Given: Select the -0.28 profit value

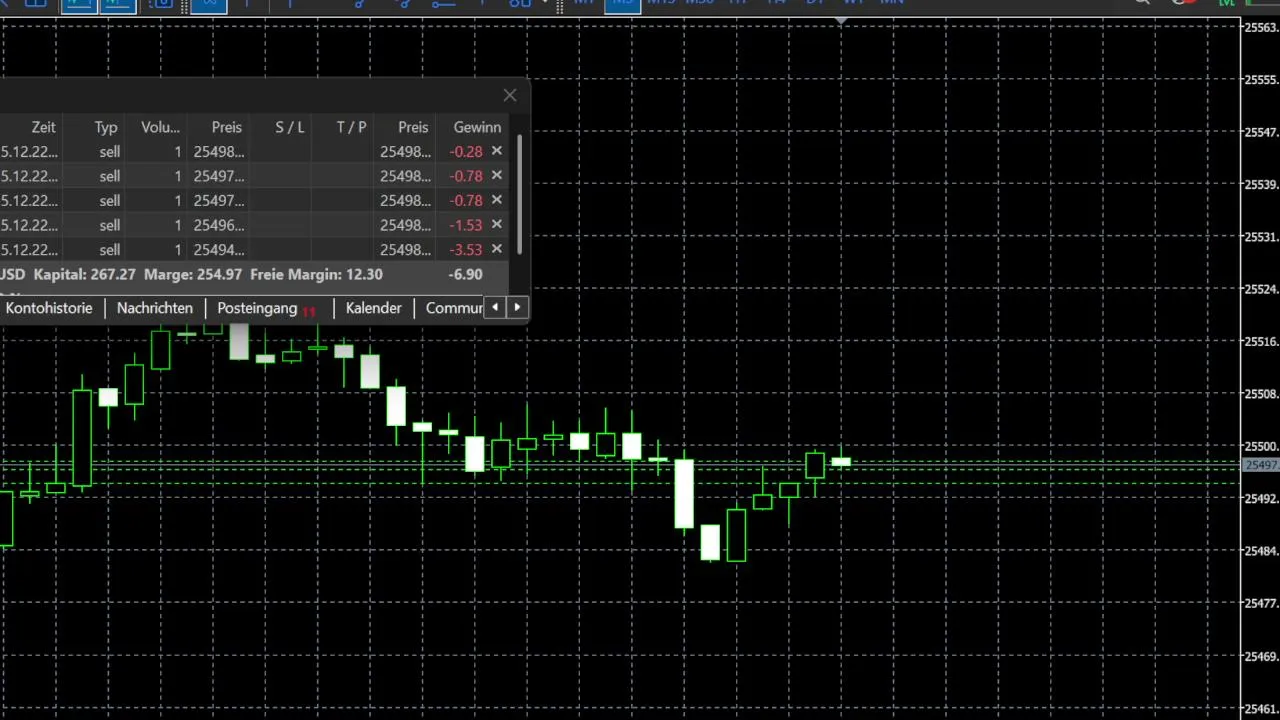Looking at the screenshot, I should (x=466, y=151).
